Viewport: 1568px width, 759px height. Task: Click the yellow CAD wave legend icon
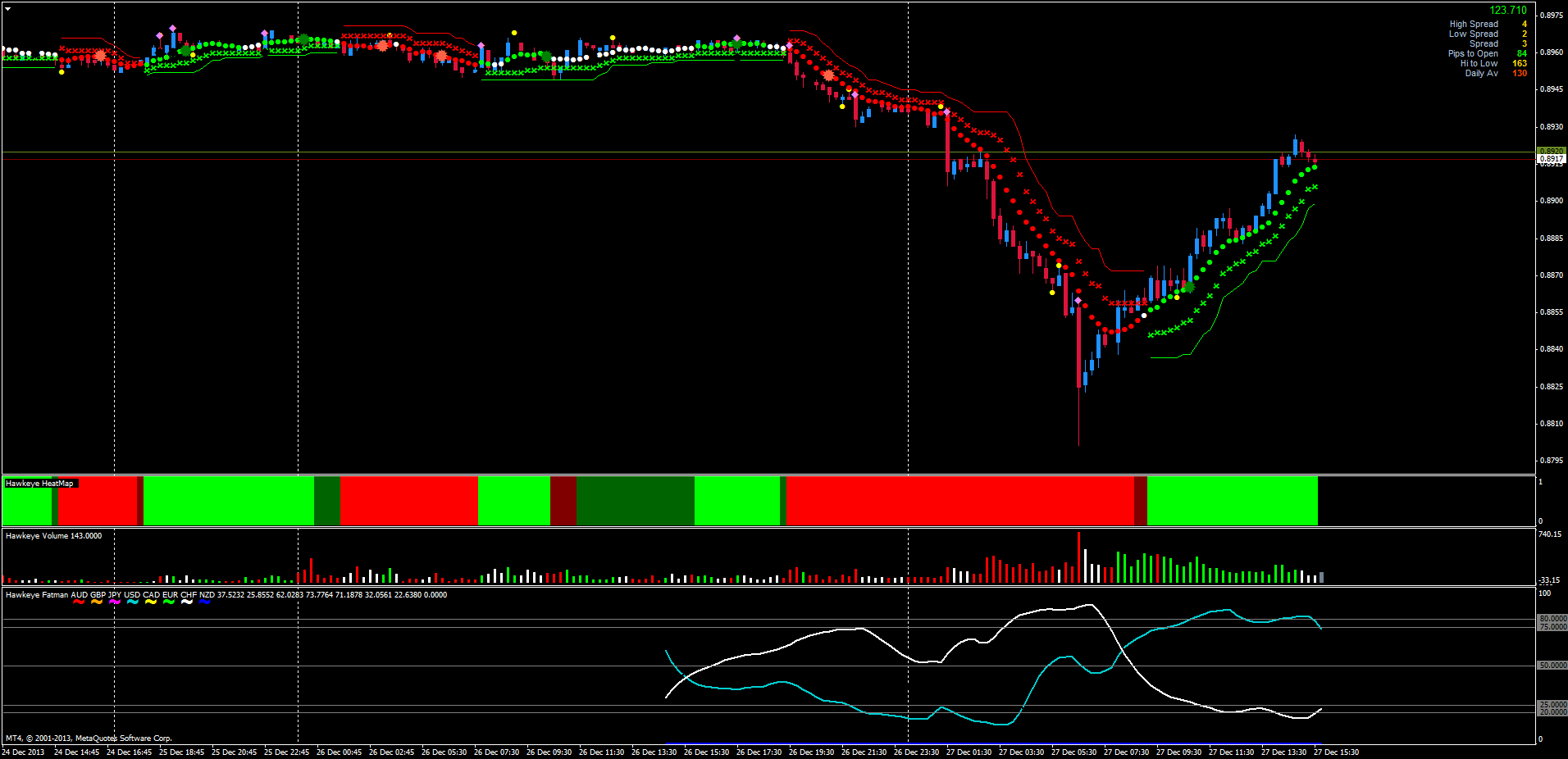[x=151, y=602]
